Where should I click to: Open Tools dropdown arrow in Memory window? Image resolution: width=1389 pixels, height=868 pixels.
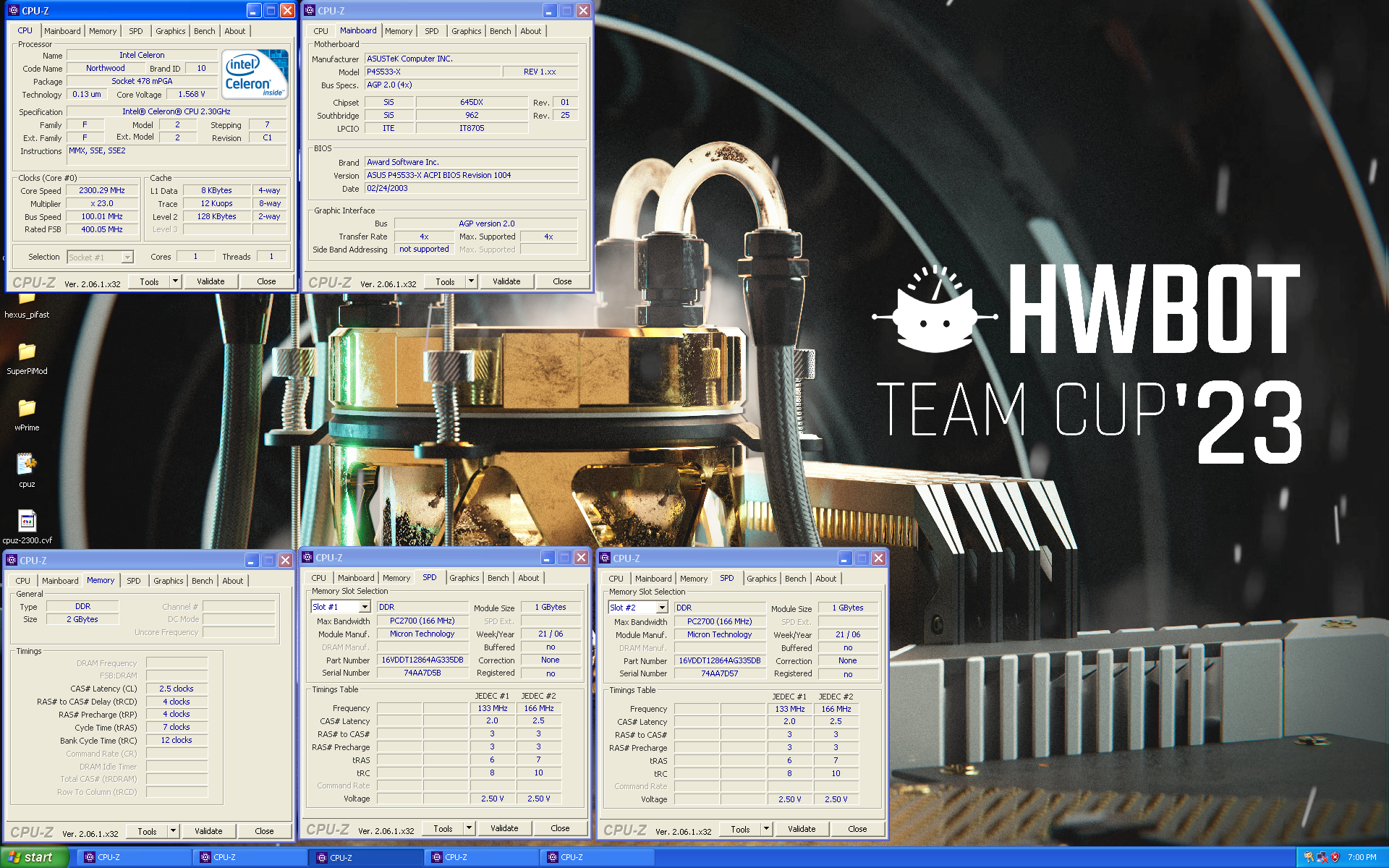(x=173, y=831)
